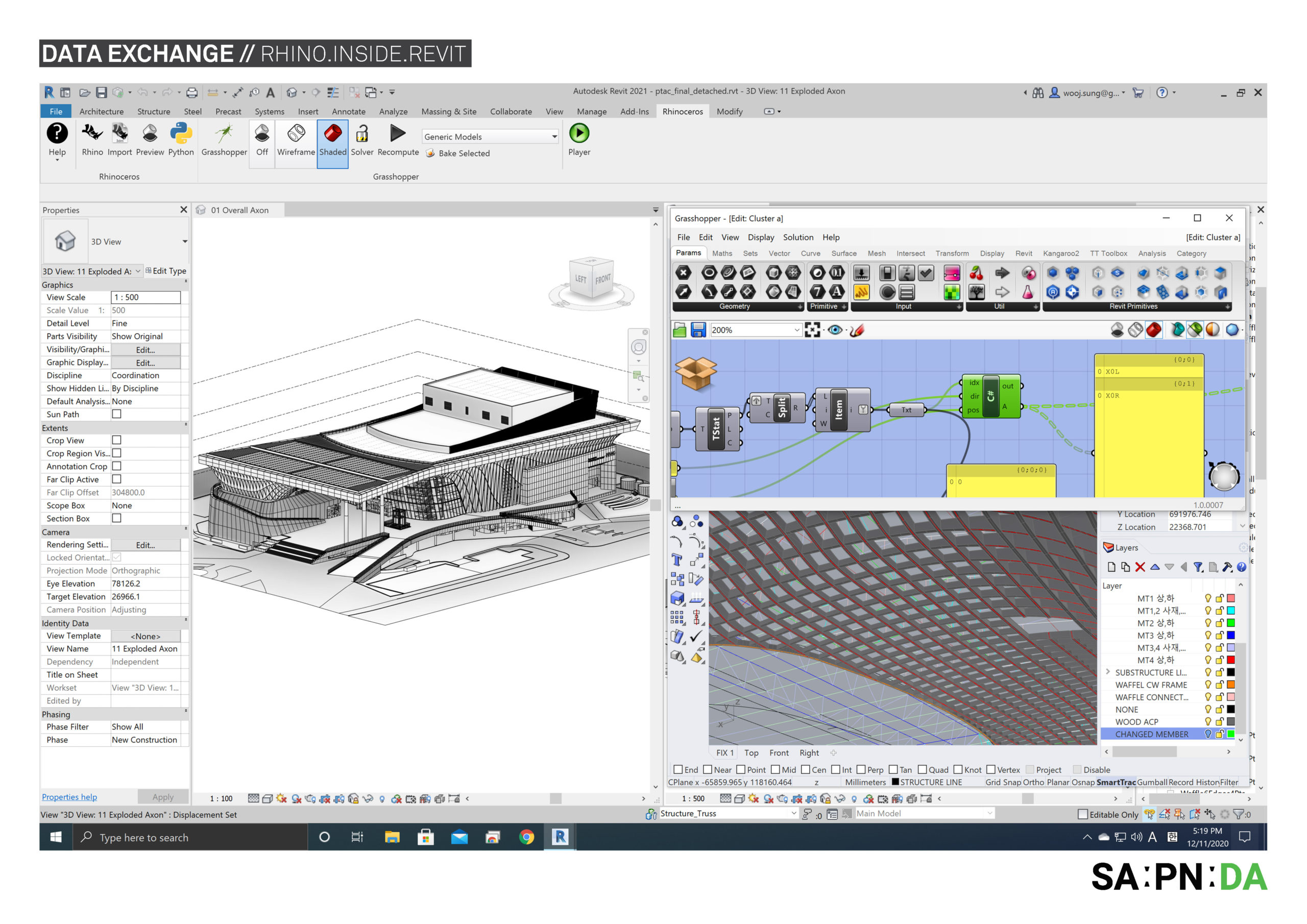
Task: Enable the Near osnap checkbox
Action: tap(708, 770)
